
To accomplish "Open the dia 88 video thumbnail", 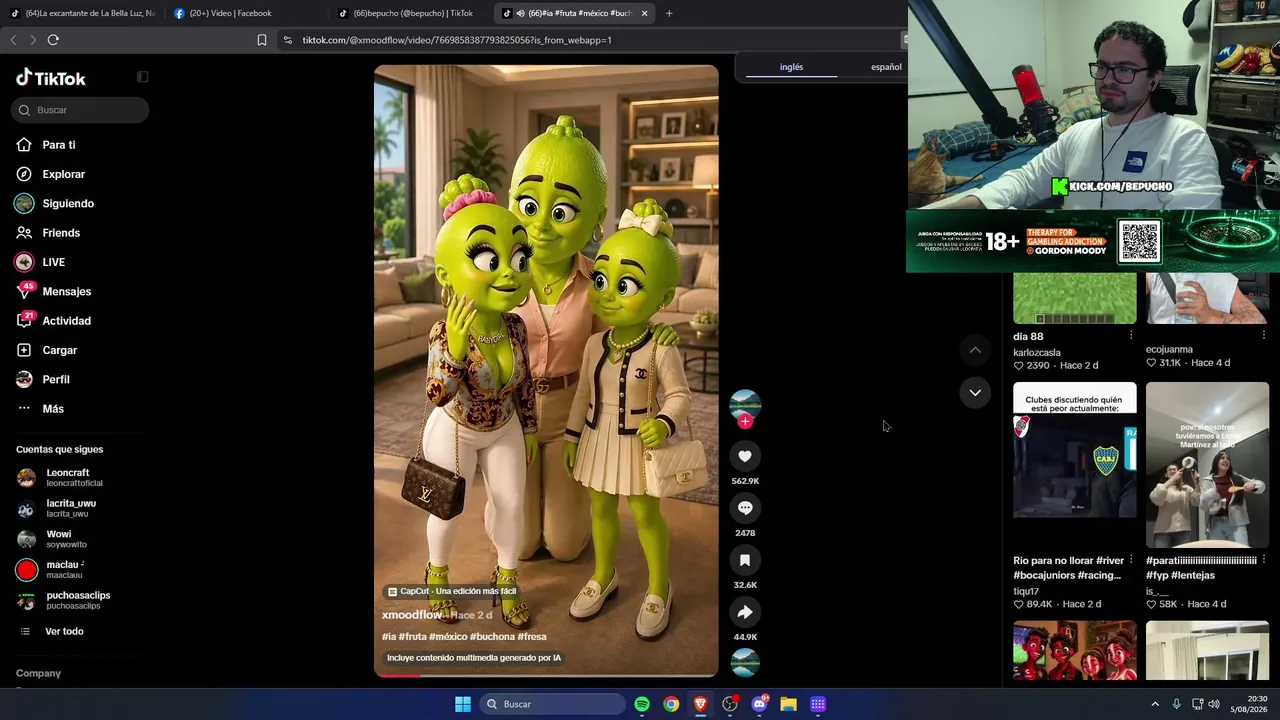I will (1075, 298).
